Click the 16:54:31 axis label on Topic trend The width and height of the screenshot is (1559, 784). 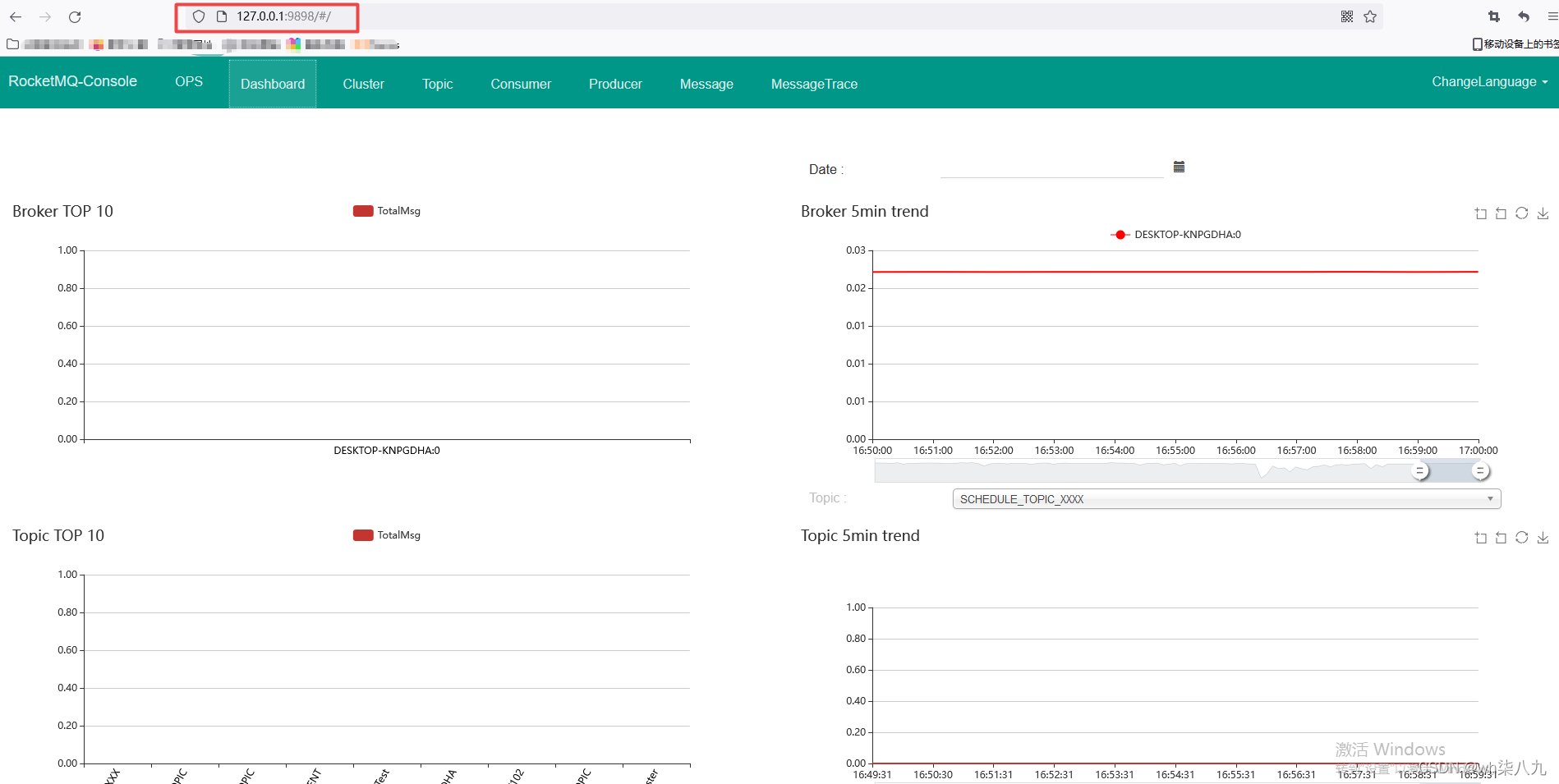pos(1175,775)
